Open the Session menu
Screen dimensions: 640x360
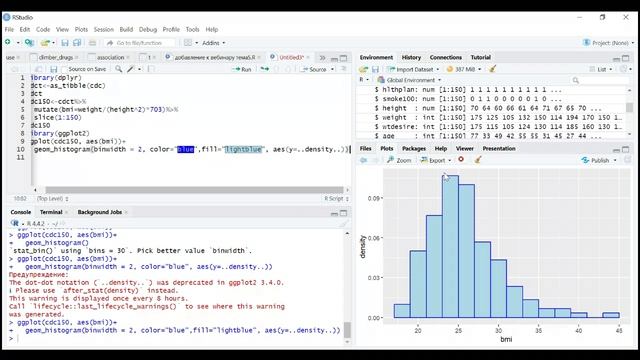[x=104, y=29]
